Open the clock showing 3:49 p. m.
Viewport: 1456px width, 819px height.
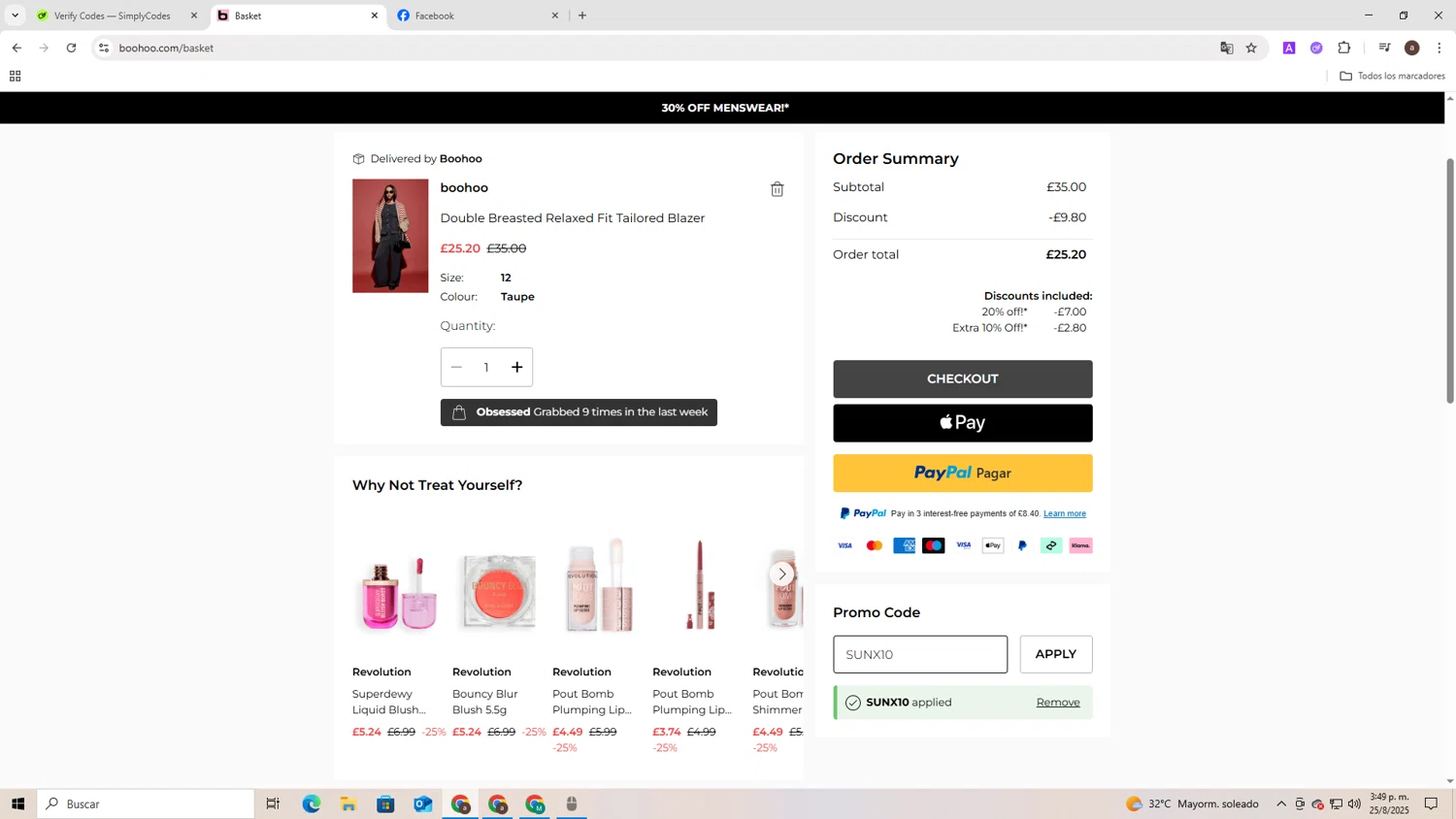pyautogui.click(x=1389, y=803)
